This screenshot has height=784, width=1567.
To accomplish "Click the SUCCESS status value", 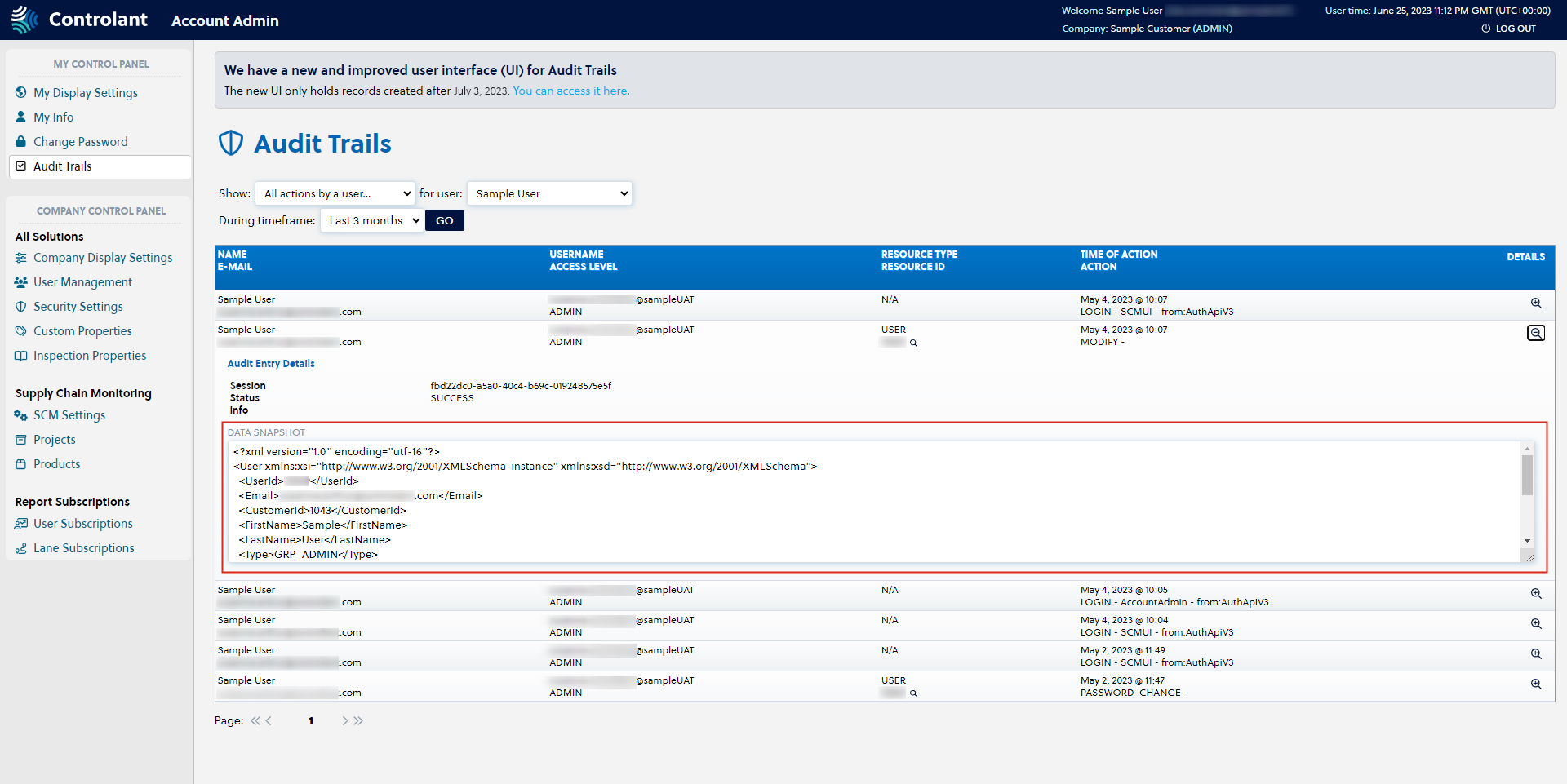I will coord(452,398).
